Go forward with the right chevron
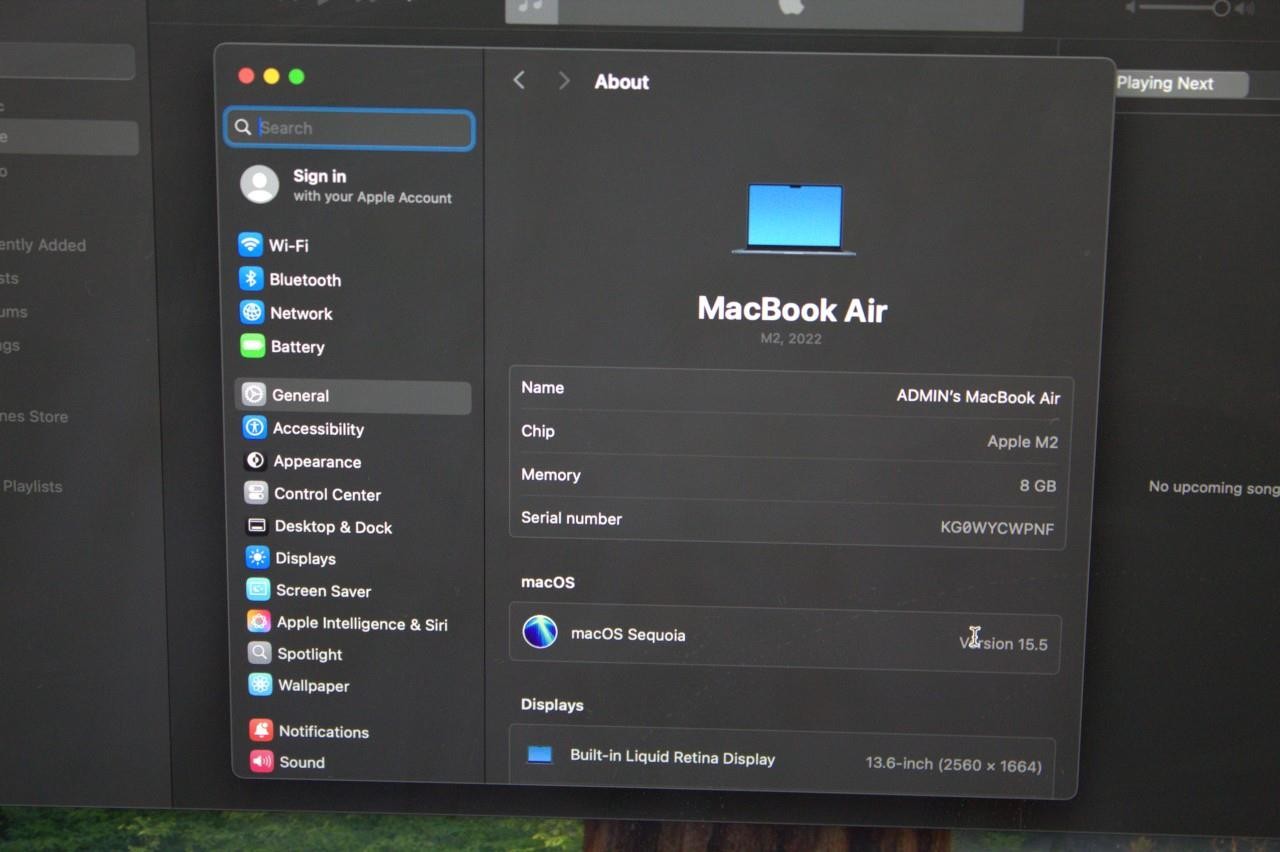 pos(564,81)
